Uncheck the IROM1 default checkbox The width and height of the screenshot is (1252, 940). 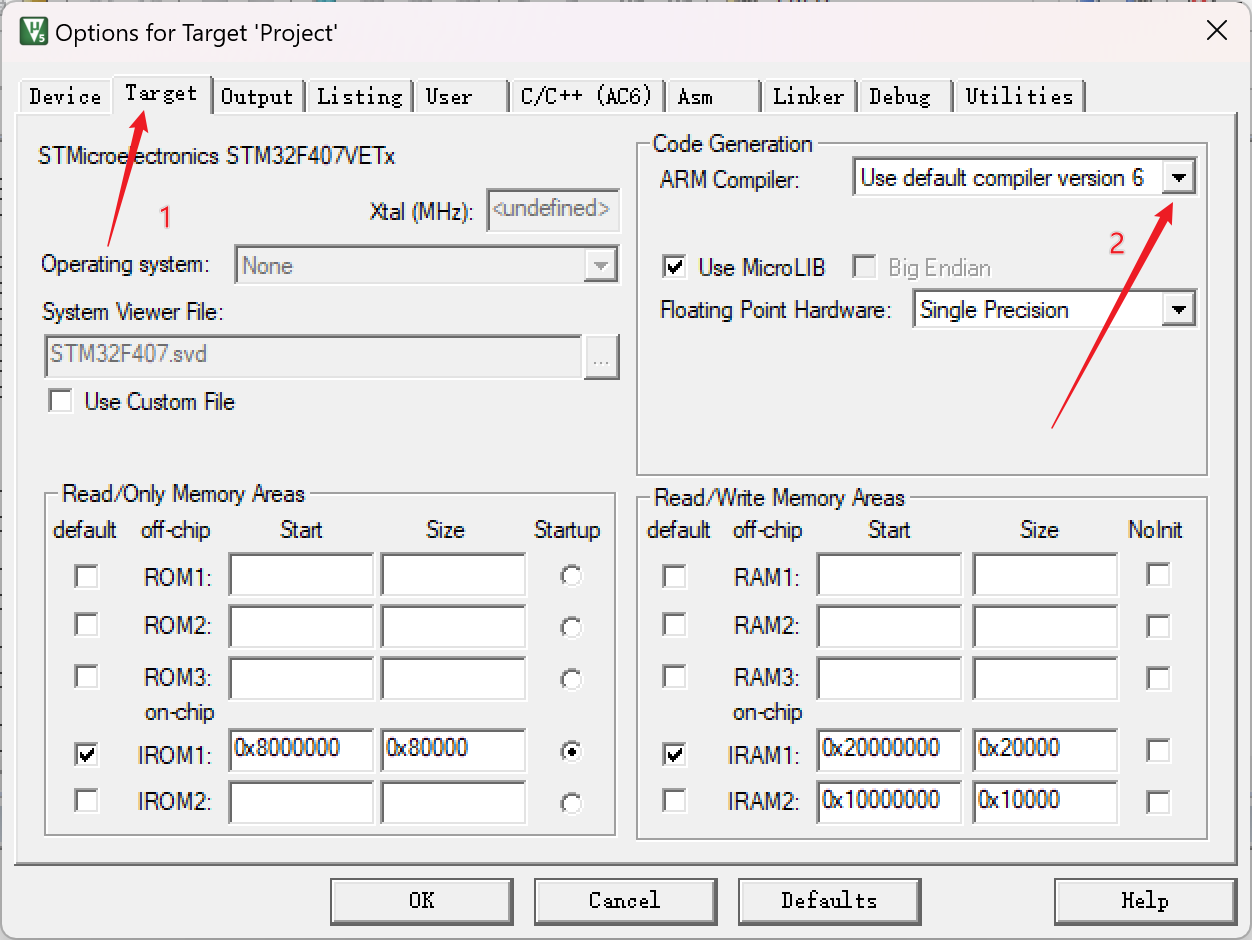(87, 754)
